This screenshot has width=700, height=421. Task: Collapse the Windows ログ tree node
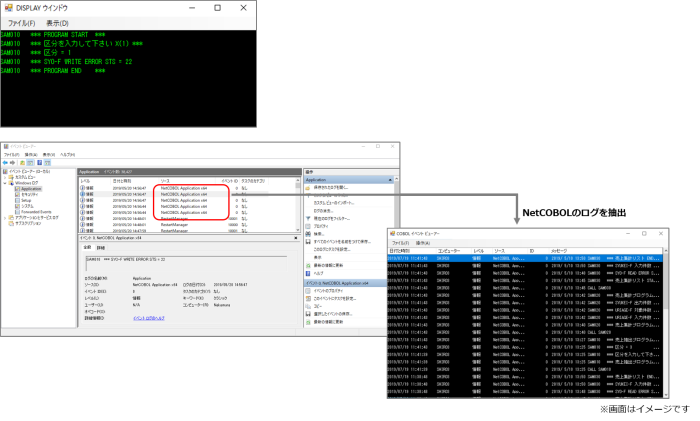coord(5,183)
